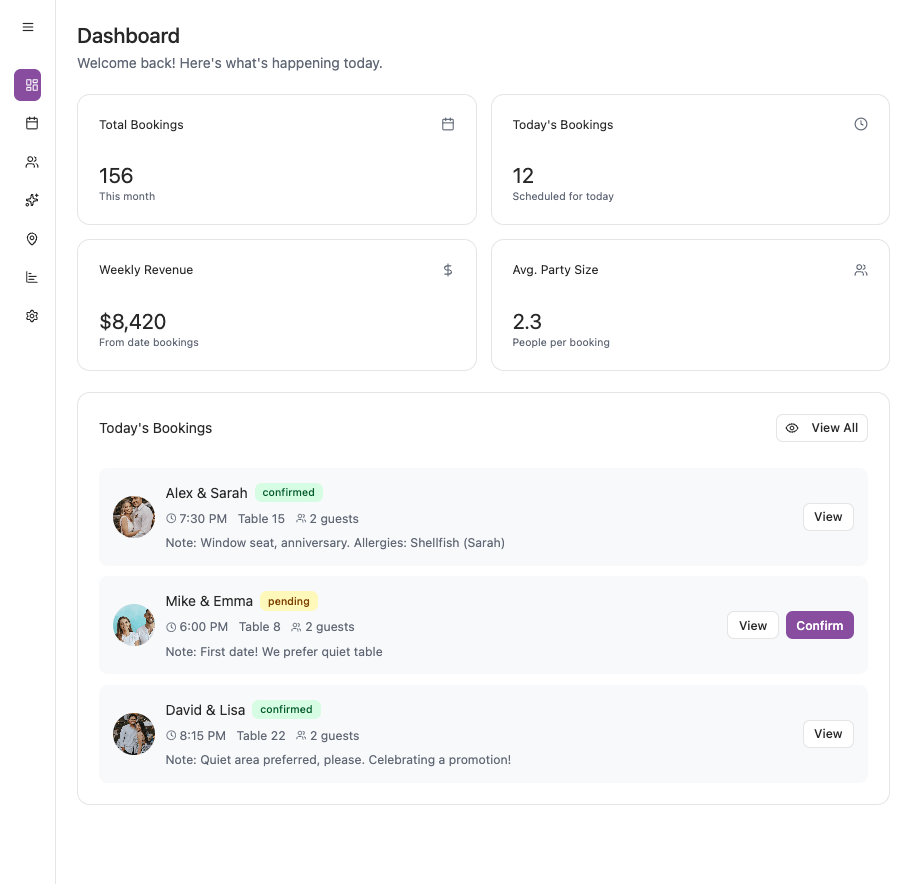Open the Dashboard grid icon in sidebar

pyautogui.click(x=28, y=85)
